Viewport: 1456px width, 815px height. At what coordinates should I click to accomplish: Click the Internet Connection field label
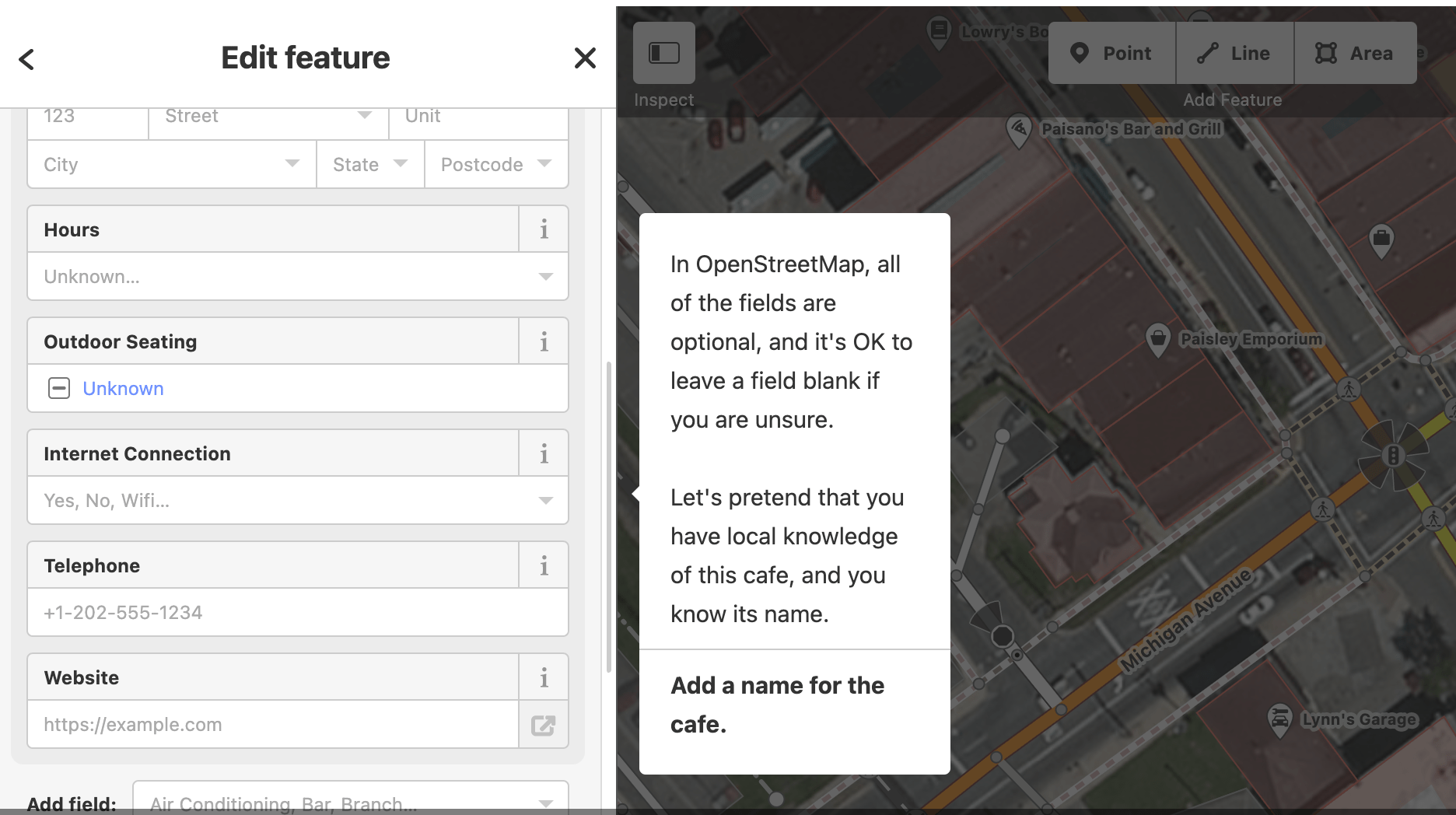click(x=137, y=454)
